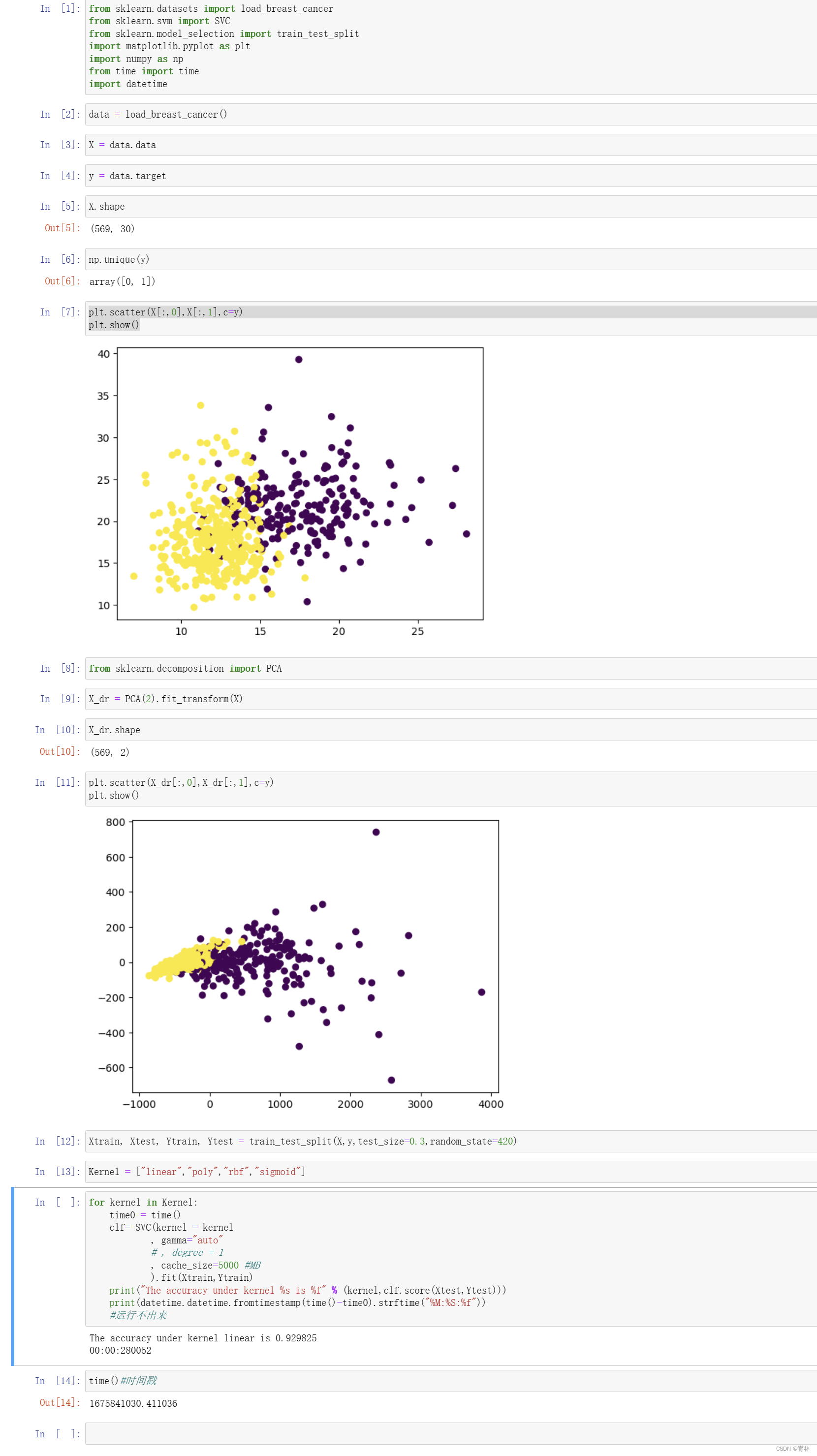Screen dimensions: 817x1456
Task: Click the In [12] prompt label
Action: point(58,1141)
